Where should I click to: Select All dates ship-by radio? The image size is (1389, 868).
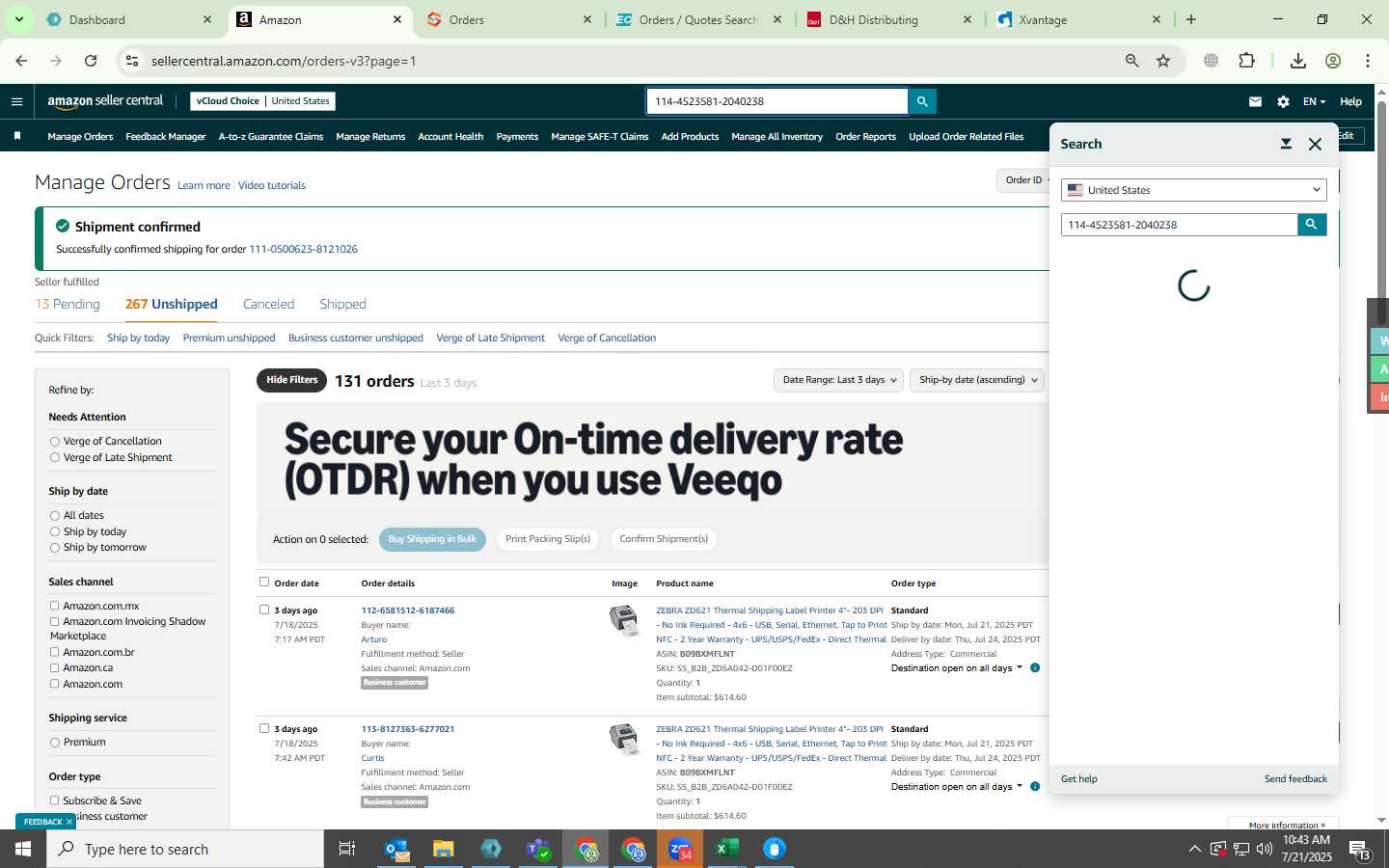55,516
